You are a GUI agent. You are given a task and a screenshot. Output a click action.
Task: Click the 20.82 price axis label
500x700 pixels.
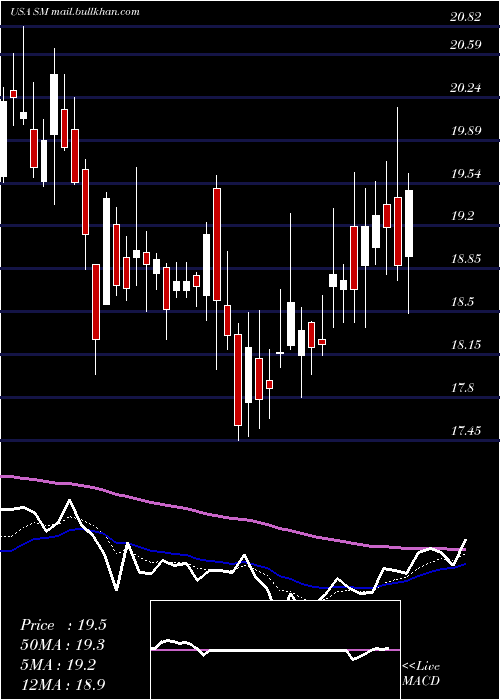(x=466, y=17)
